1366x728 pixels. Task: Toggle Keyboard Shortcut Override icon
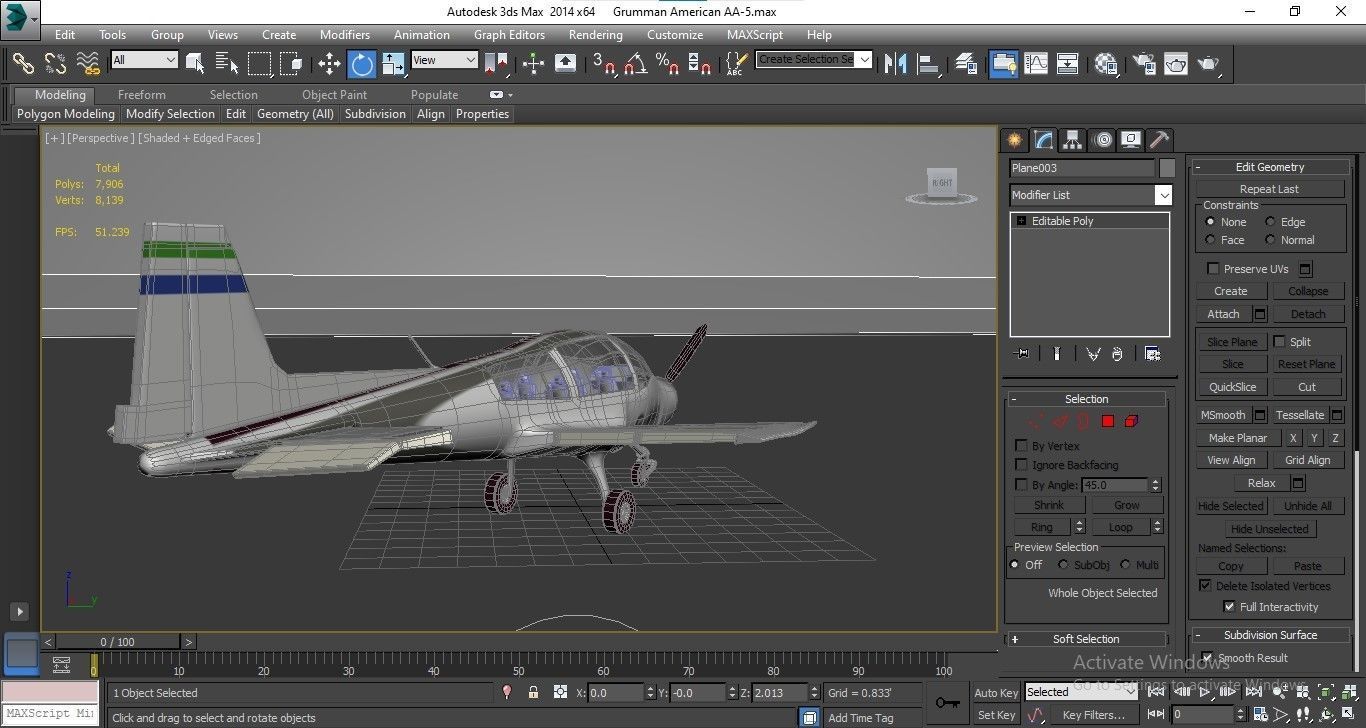[x=565, y=63]
